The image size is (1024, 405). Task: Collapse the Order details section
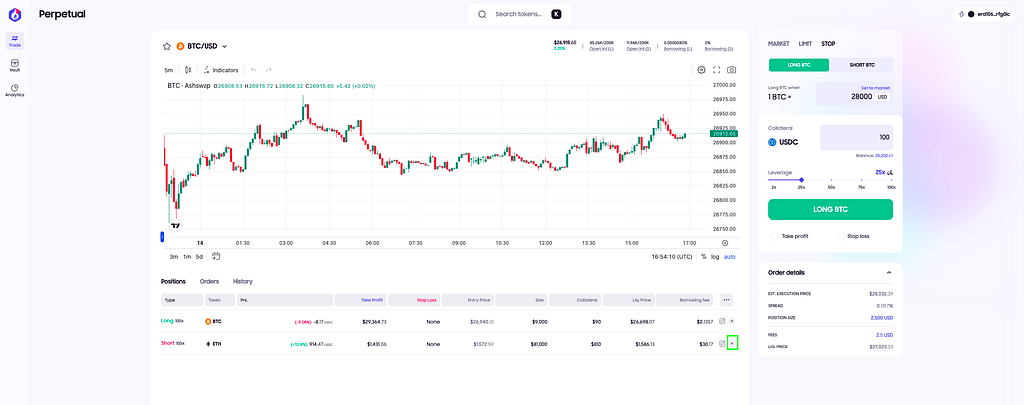(x=889, y=272)
